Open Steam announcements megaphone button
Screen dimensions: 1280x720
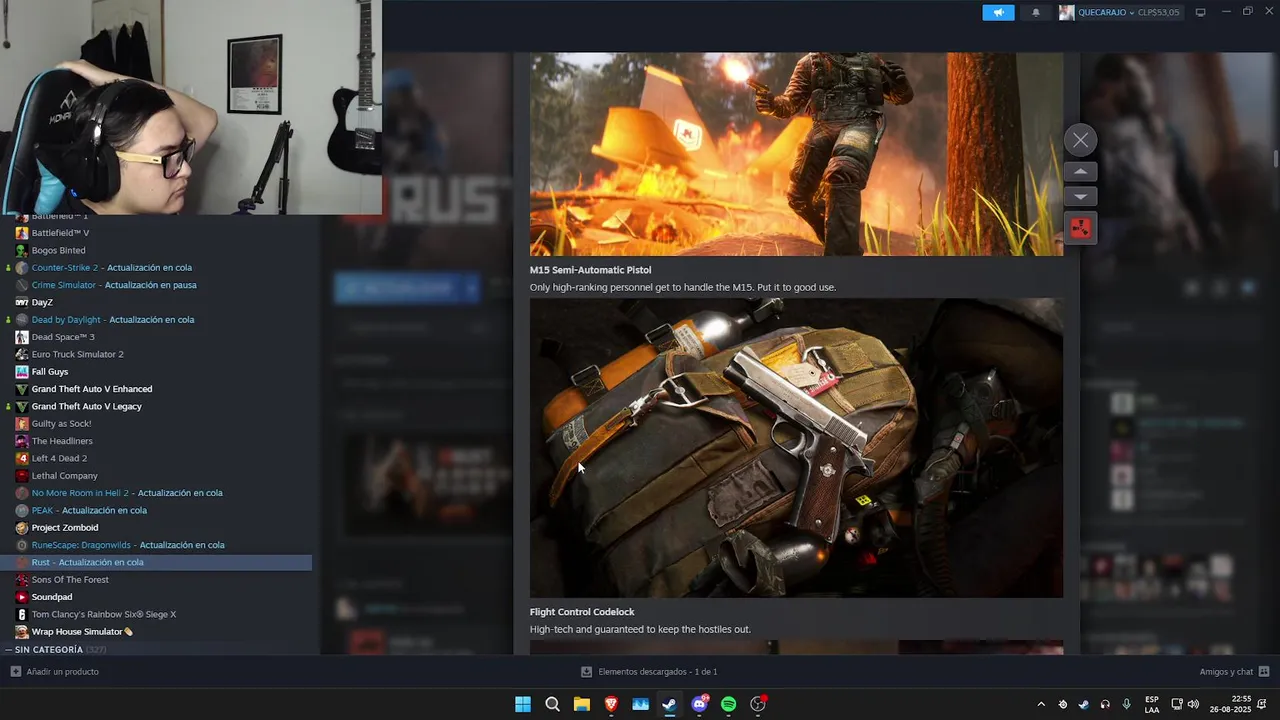click(x=998, y=12)
